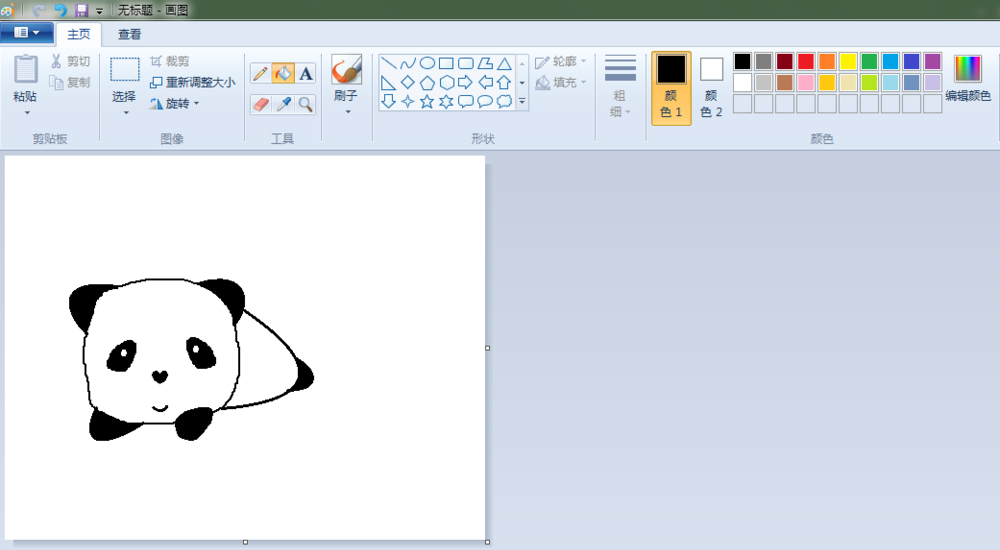Click the Resize image button

(x=193, y=82)
